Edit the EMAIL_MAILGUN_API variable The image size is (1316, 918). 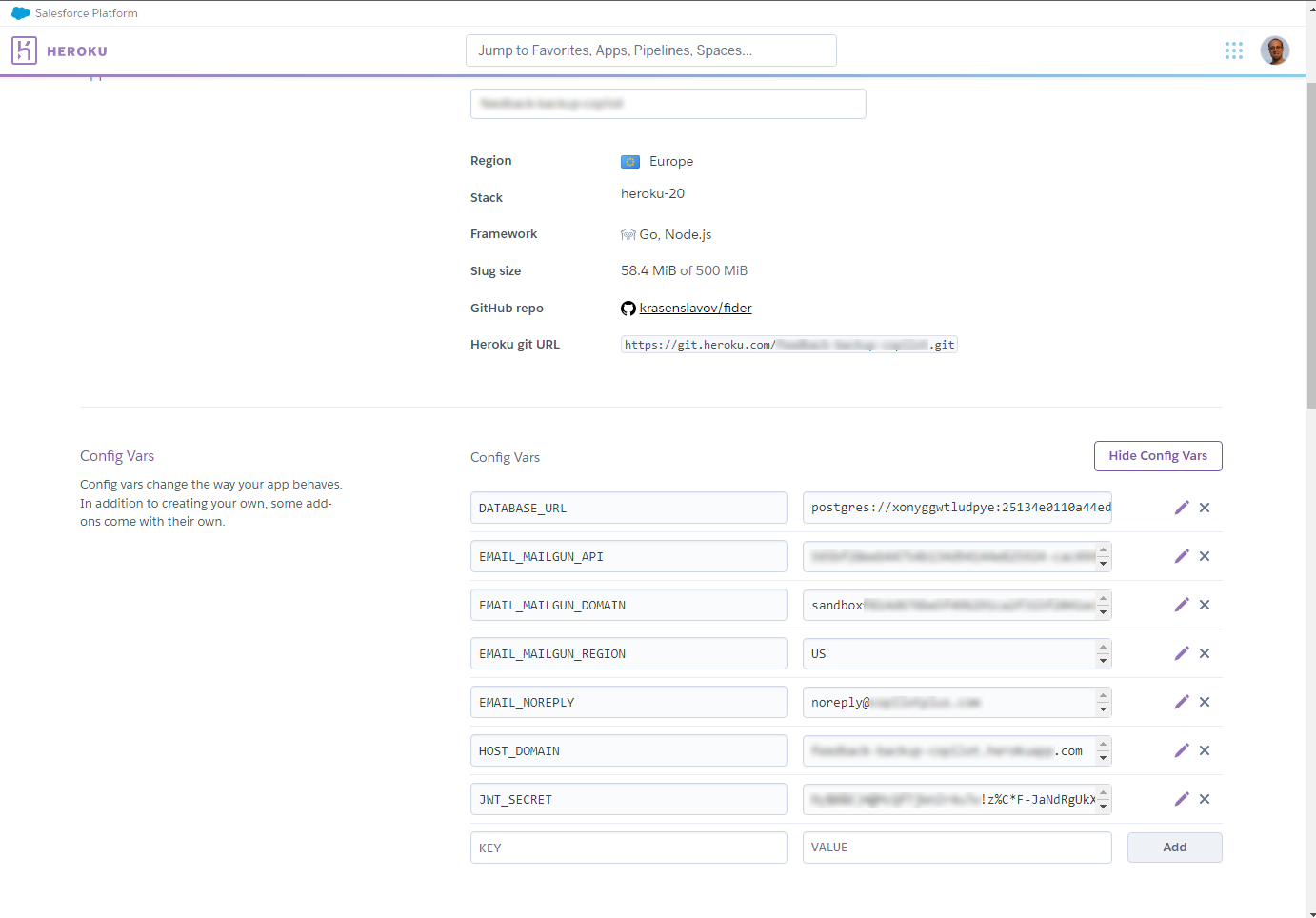pos(1181,556)
